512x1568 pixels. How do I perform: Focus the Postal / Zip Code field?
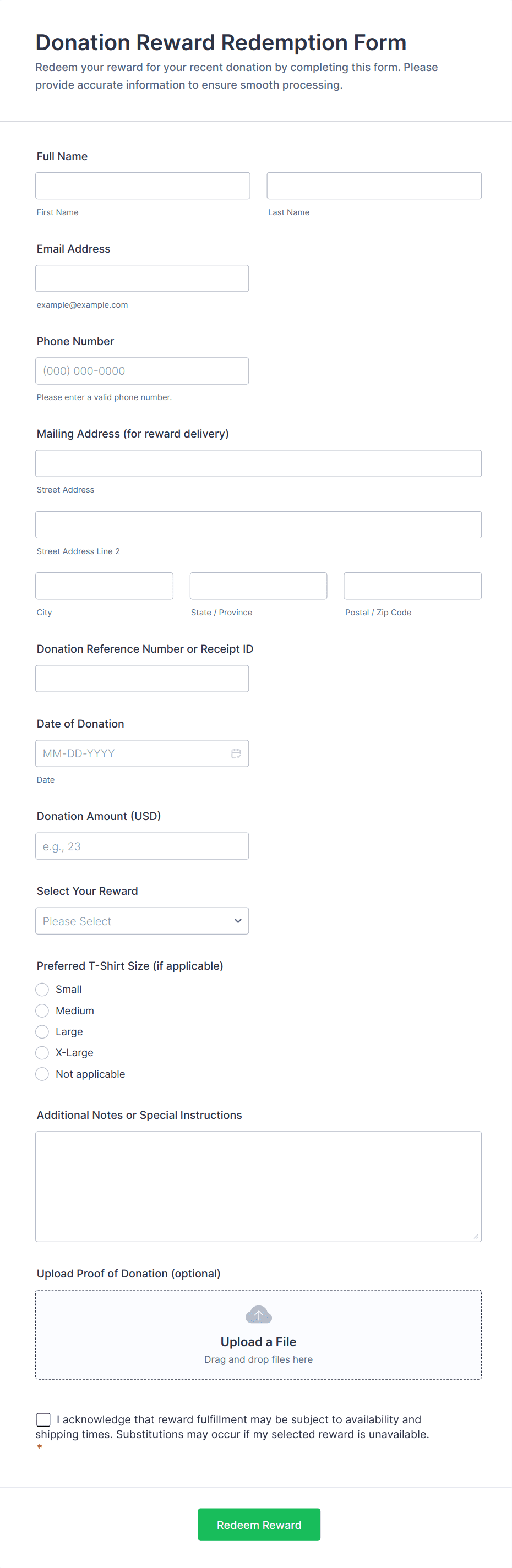point(412,586)
